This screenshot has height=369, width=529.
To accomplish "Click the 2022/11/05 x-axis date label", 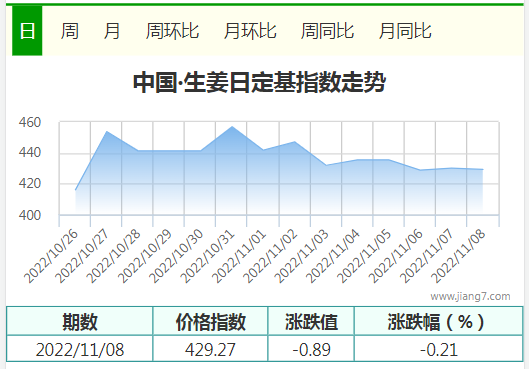I will [364, 256].
